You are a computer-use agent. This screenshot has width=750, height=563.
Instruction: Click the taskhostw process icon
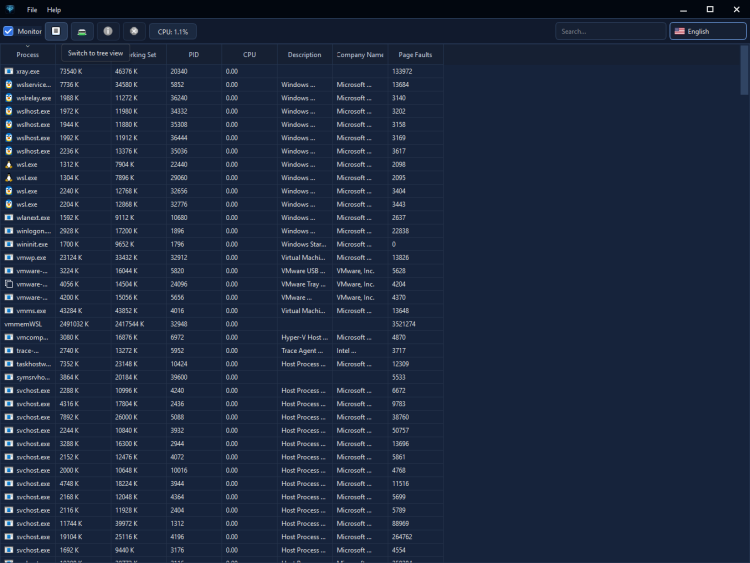click(9, 364)
